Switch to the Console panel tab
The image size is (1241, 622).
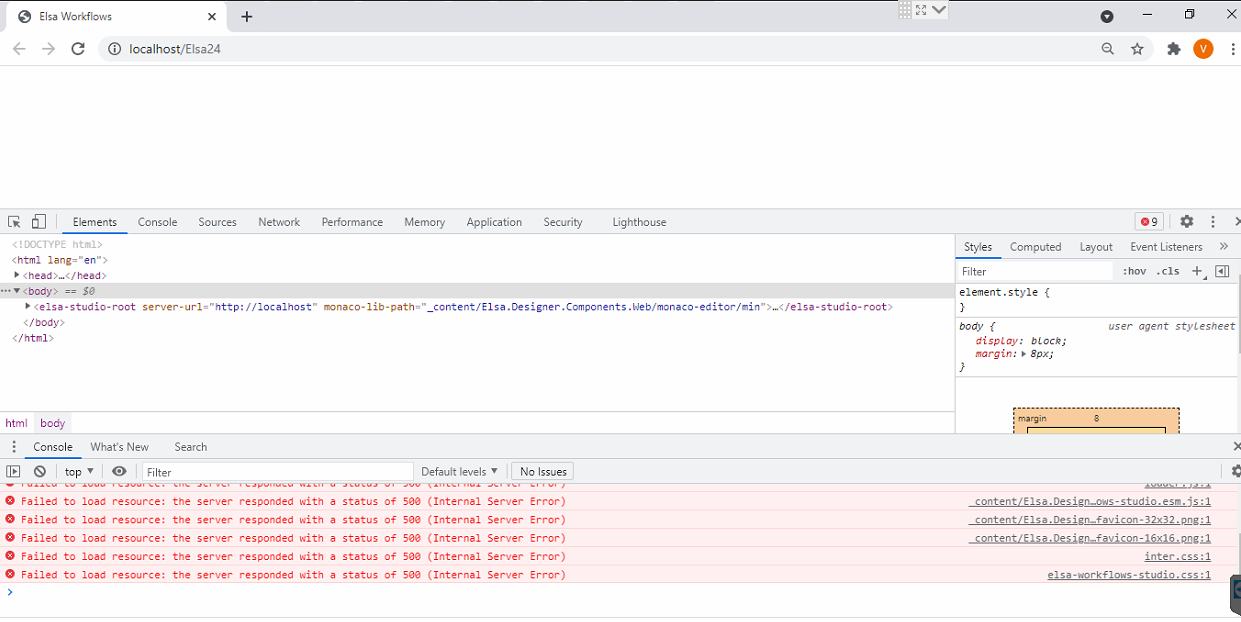point(158,222)
